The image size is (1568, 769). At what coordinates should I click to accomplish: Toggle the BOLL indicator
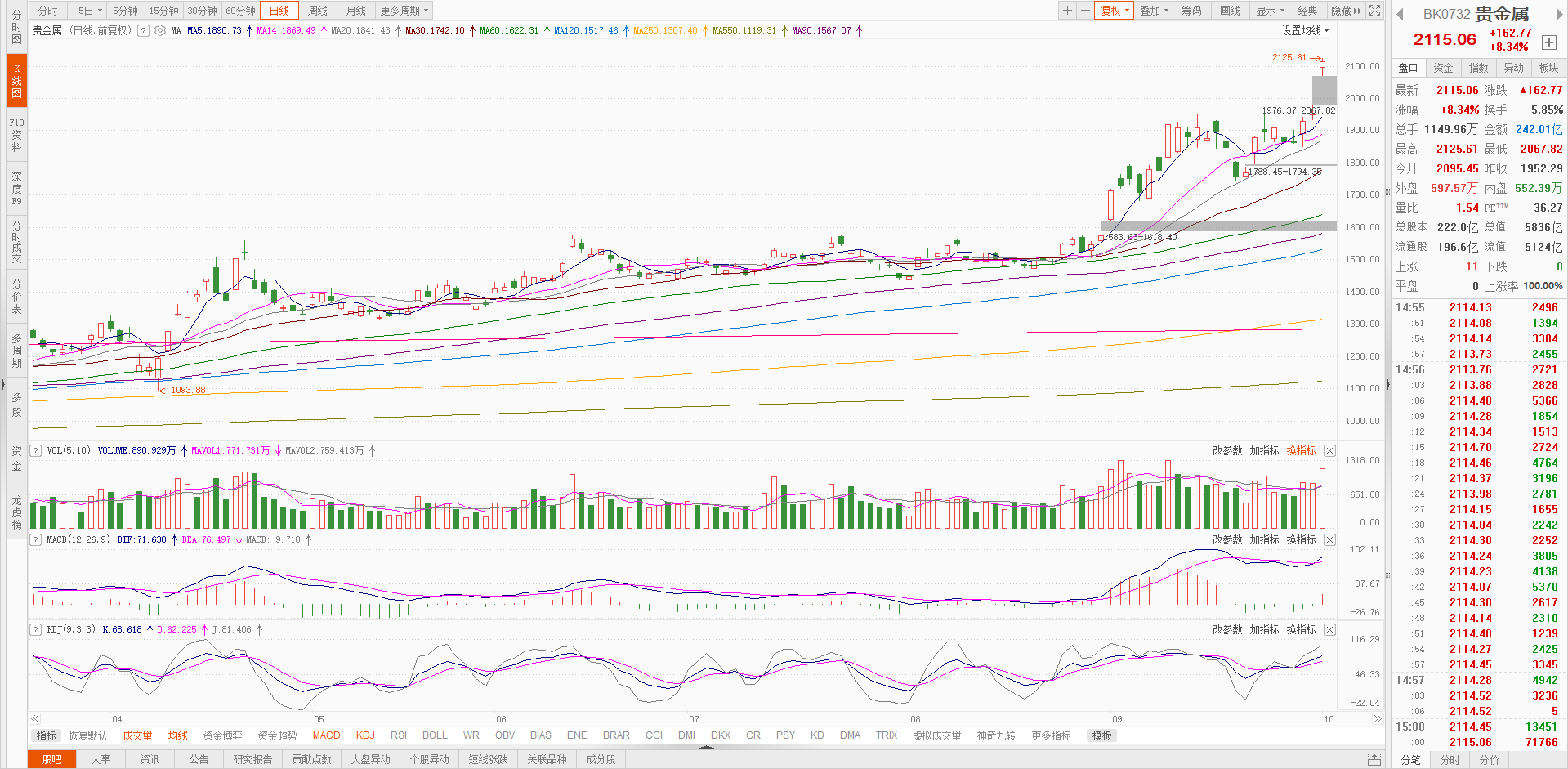point(435,735)
